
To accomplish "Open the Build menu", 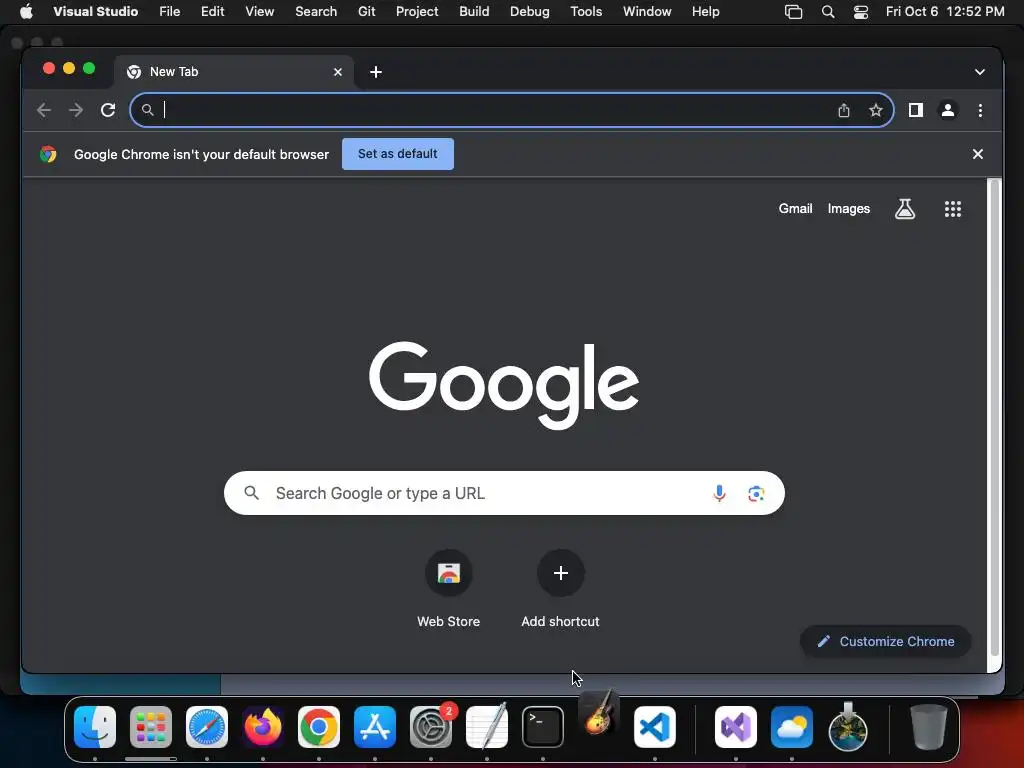I will 474,12.
